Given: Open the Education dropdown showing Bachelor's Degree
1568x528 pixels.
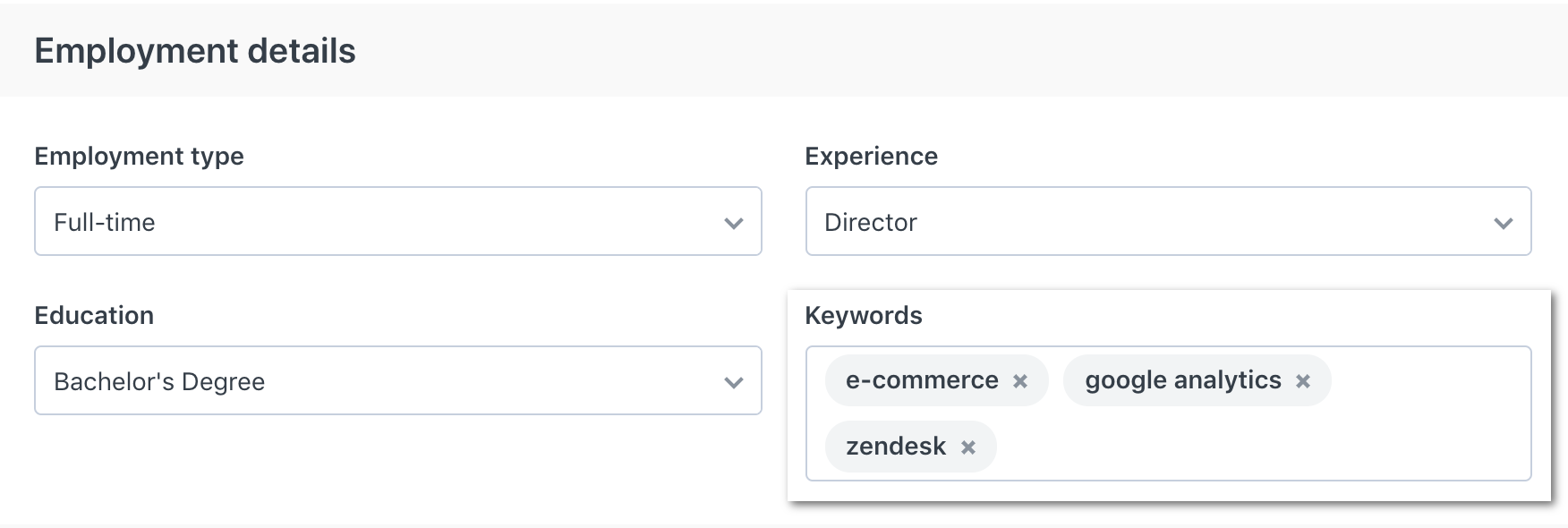Looking at the screenshot, I should coord(397,381).
